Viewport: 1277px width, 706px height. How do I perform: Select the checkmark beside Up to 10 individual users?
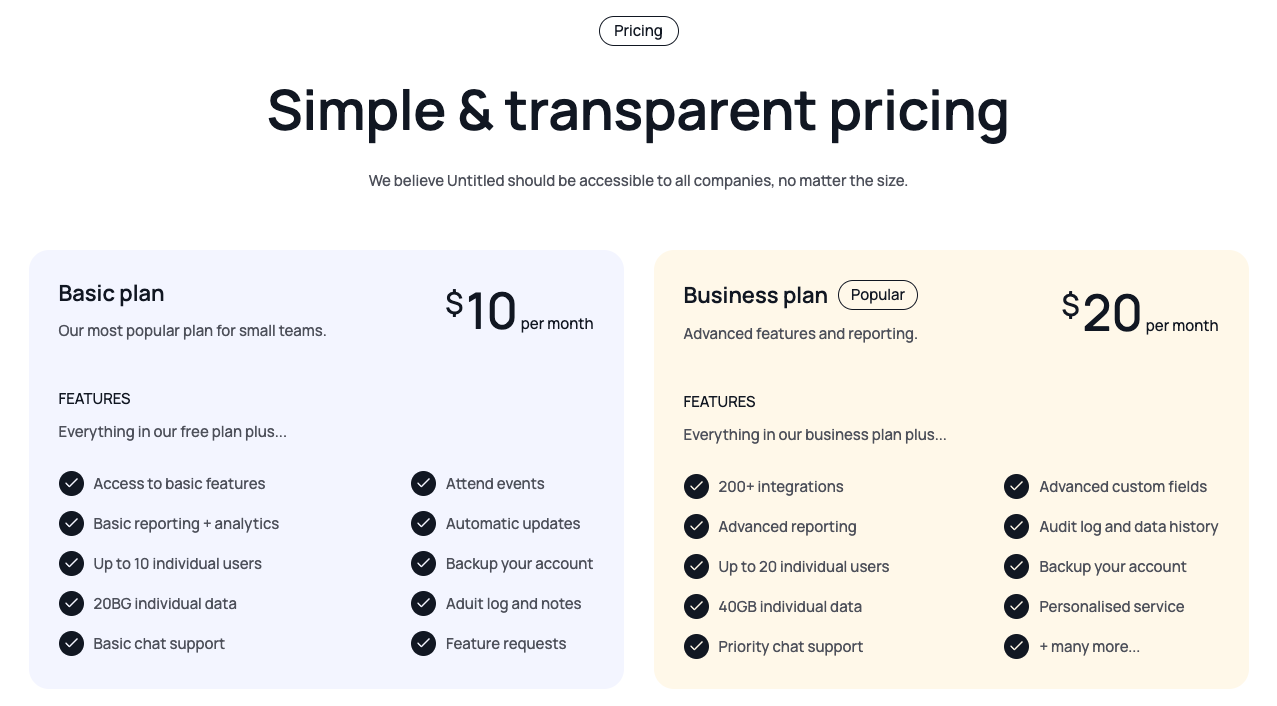[71, 563]
